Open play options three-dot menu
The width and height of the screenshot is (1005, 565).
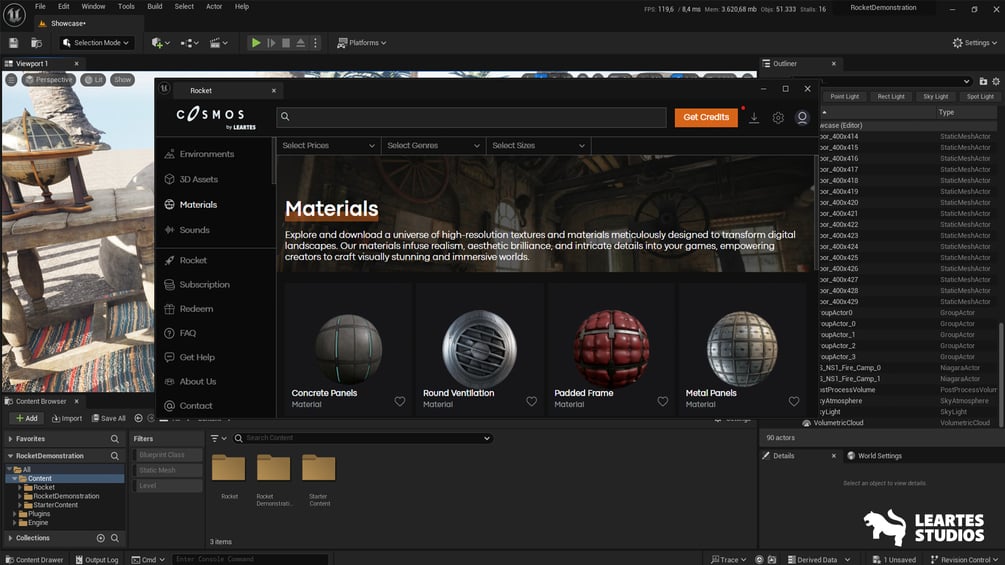pos(315,43)
